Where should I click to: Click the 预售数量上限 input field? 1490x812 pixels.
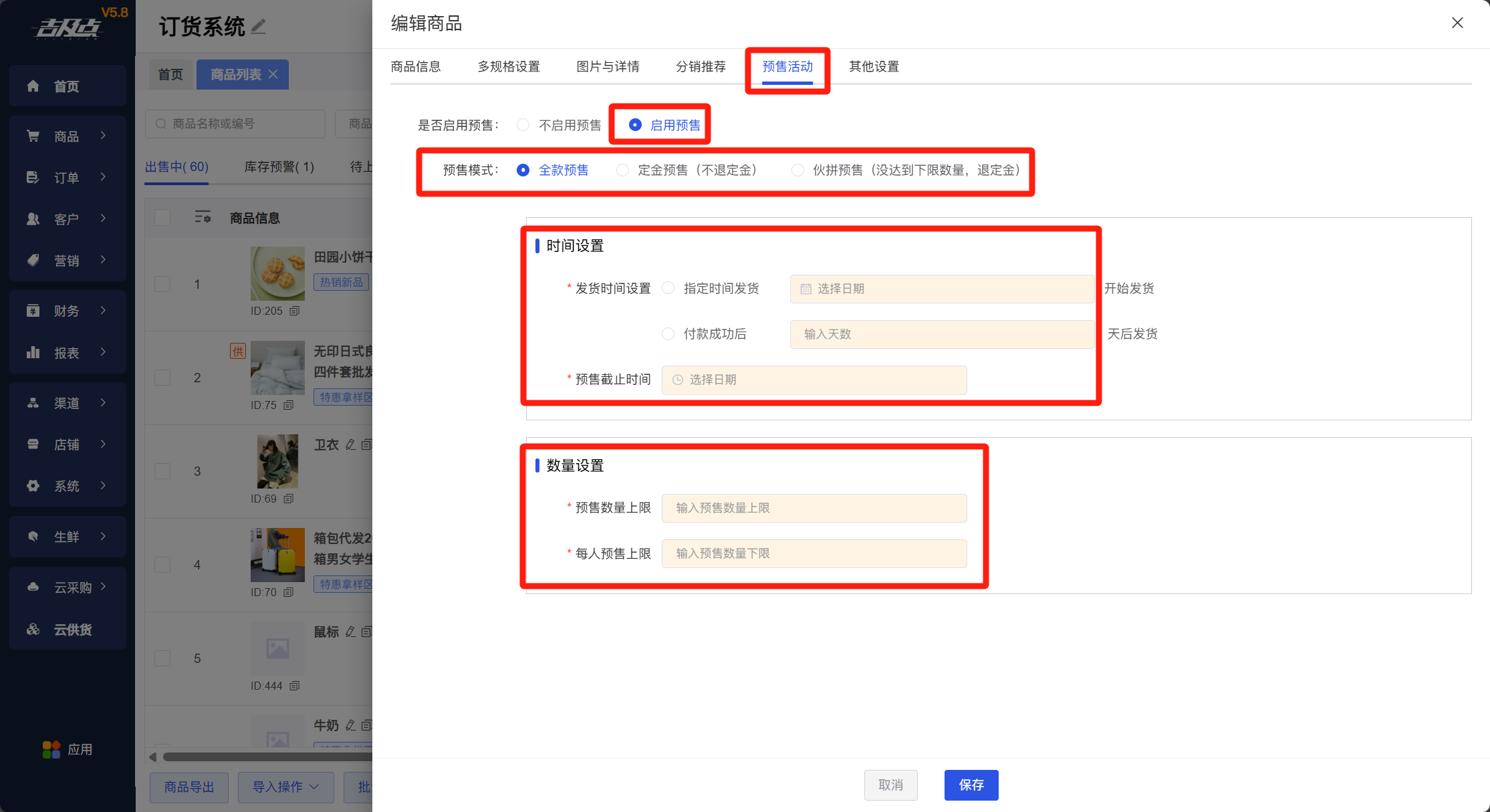pos(814,508)
